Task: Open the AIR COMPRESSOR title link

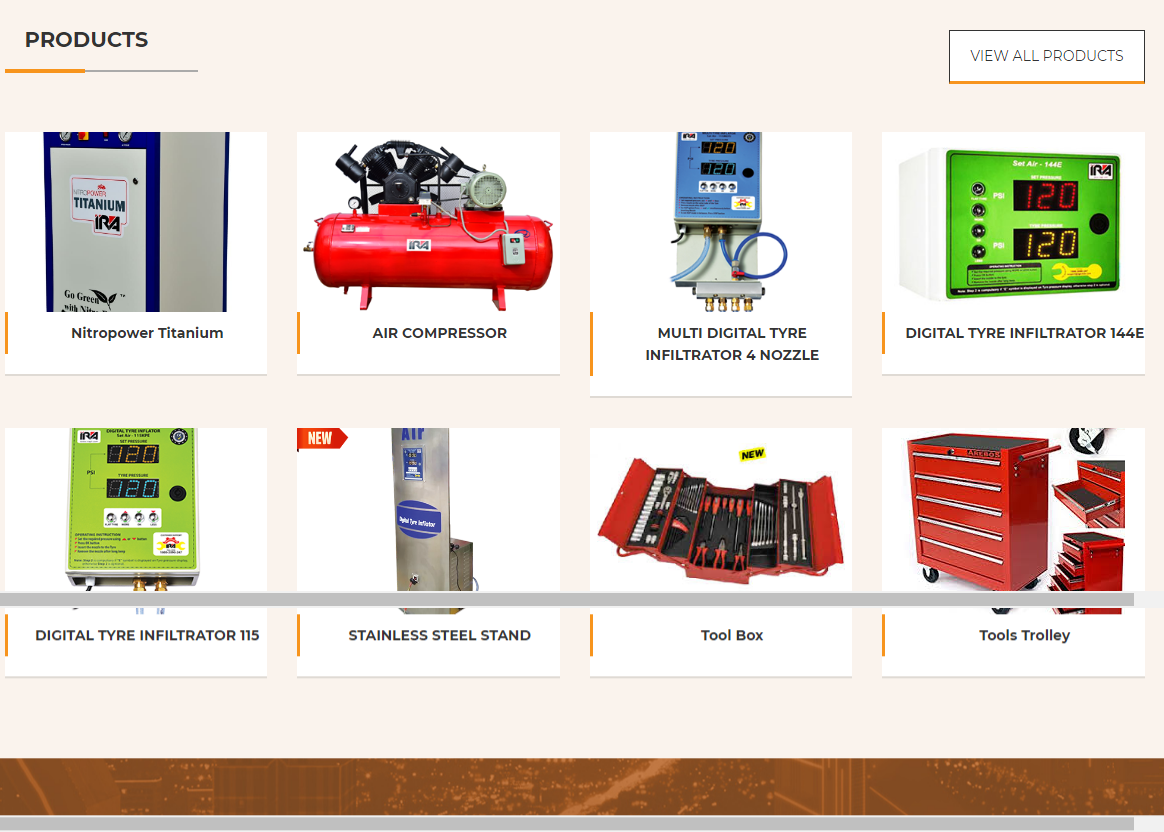Action: point(439,333)
